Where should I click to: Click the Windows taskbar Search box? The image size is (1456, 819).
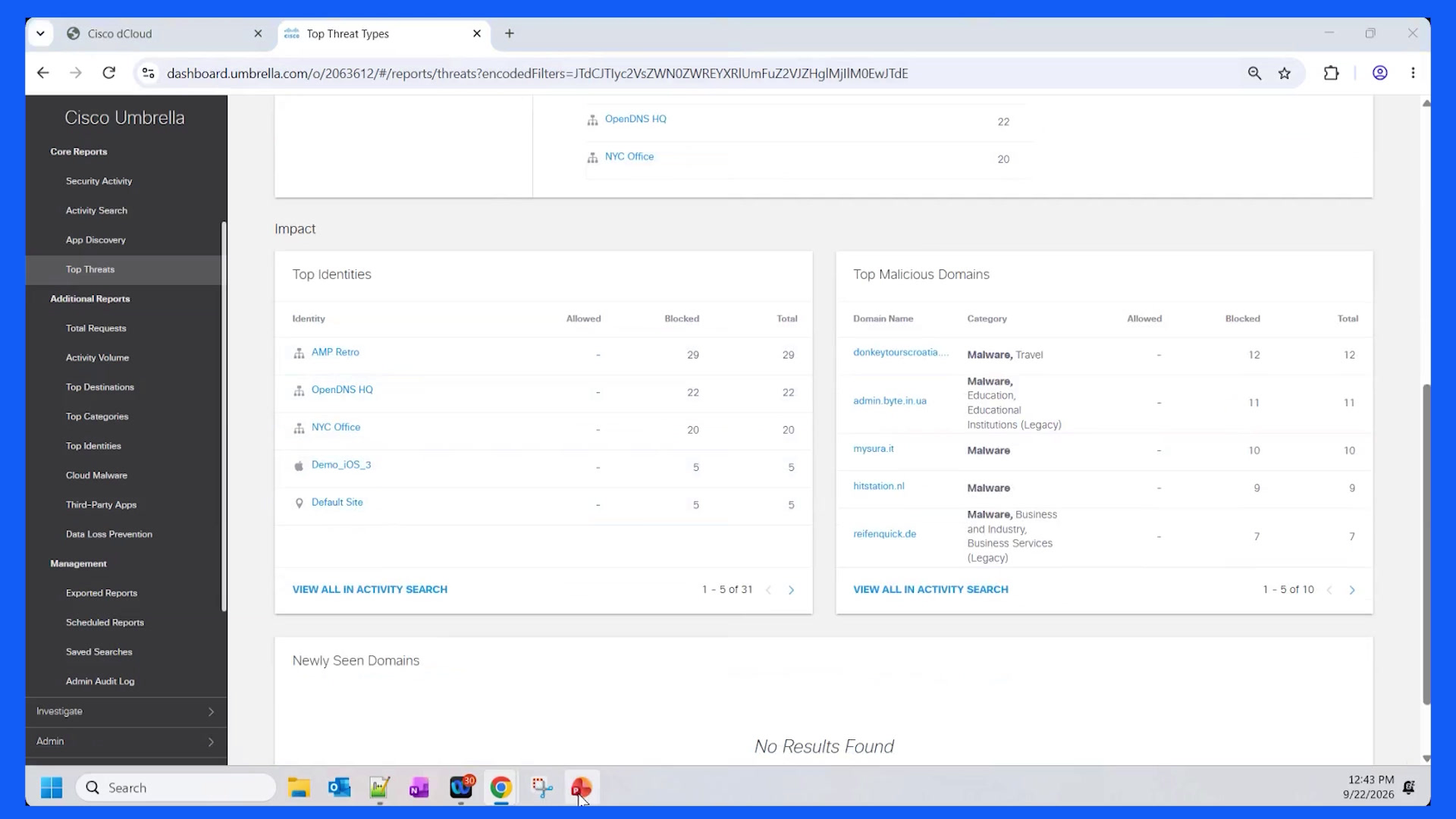coord(176,787)
